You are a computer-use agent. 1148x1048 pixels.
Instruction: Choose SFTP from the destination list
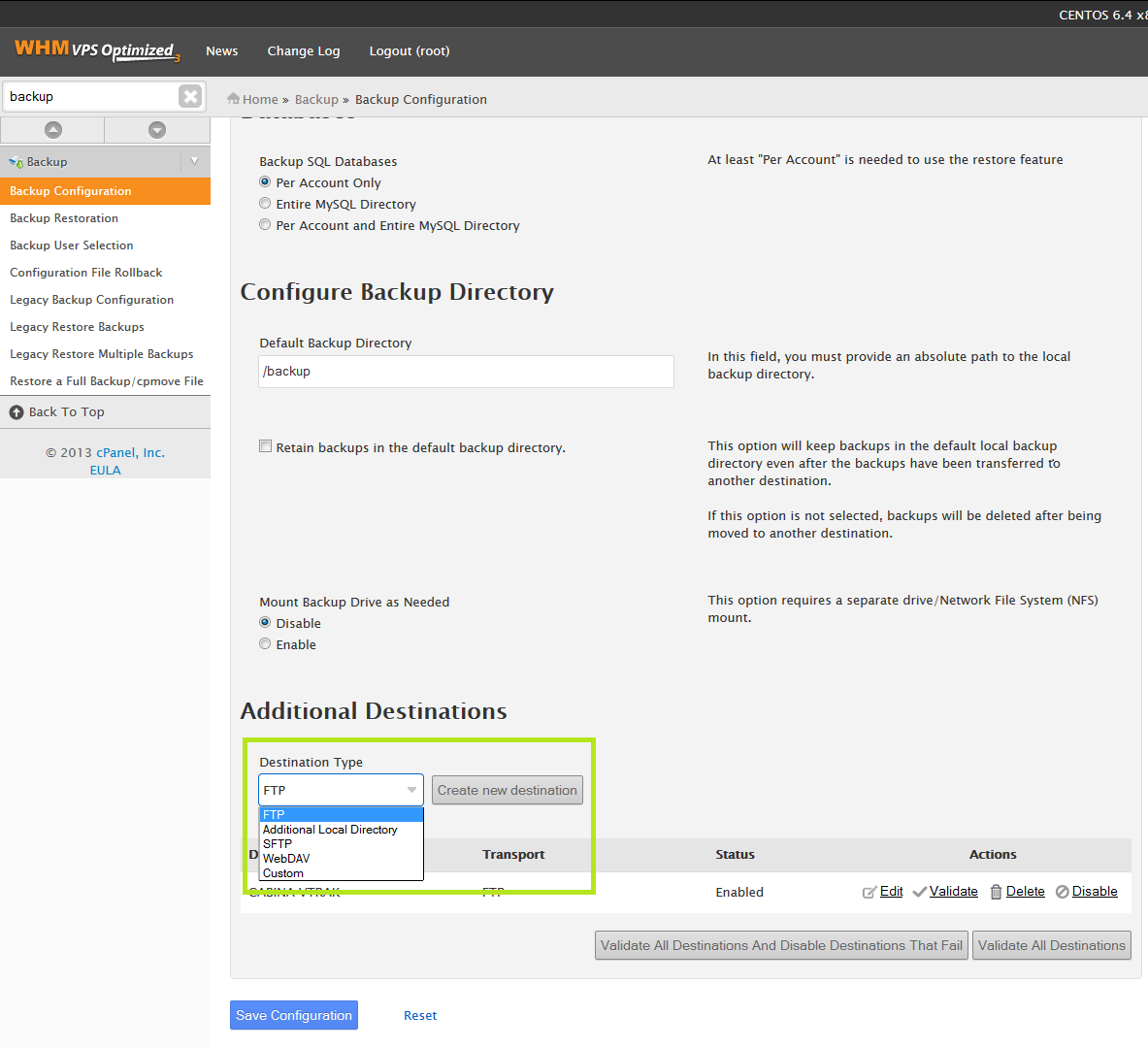tap(278, 843)
